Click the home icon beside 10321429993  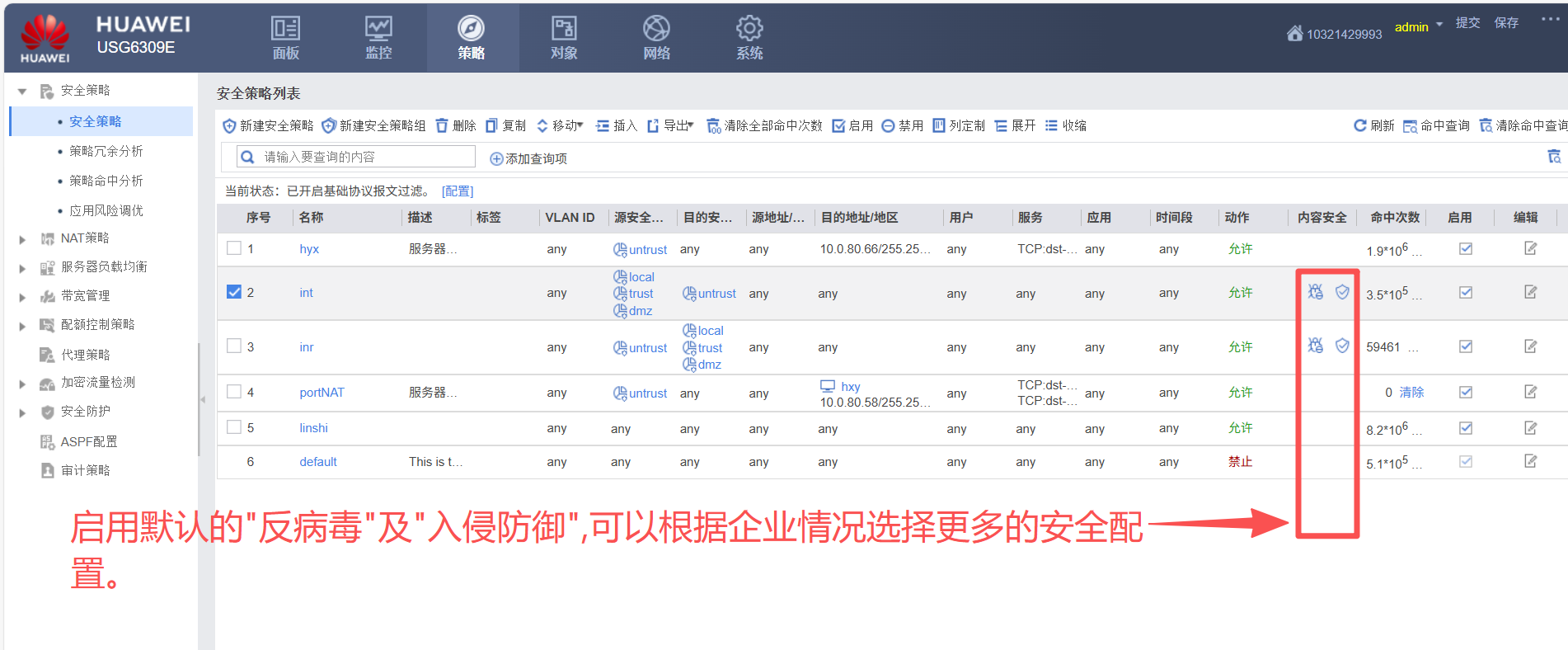1294,33
